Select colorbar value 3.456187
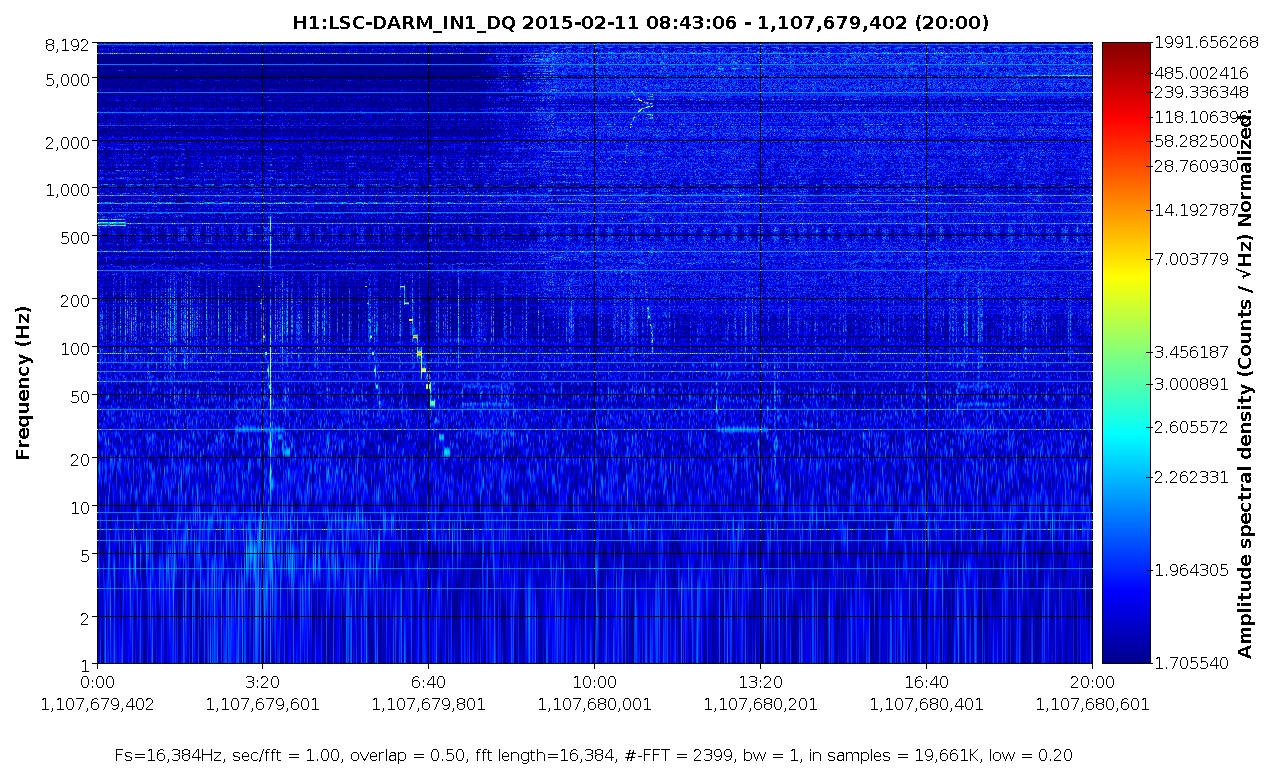 (1191, 353)
